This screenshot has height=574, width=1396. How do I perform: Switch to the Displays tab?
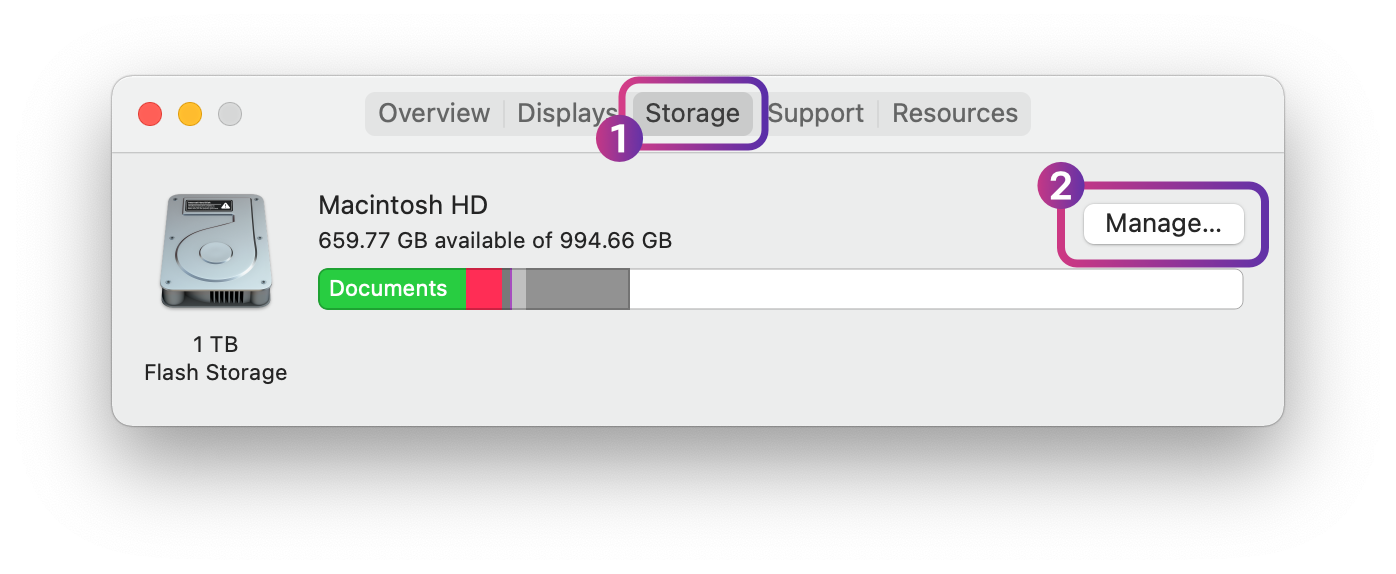coord(564,114)
